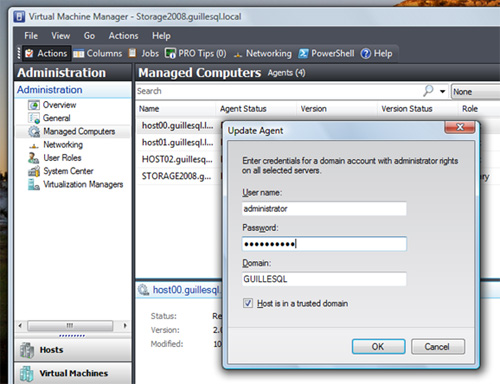
Task: Click the Networking icon in the sidebar tree
Action: 34,146
